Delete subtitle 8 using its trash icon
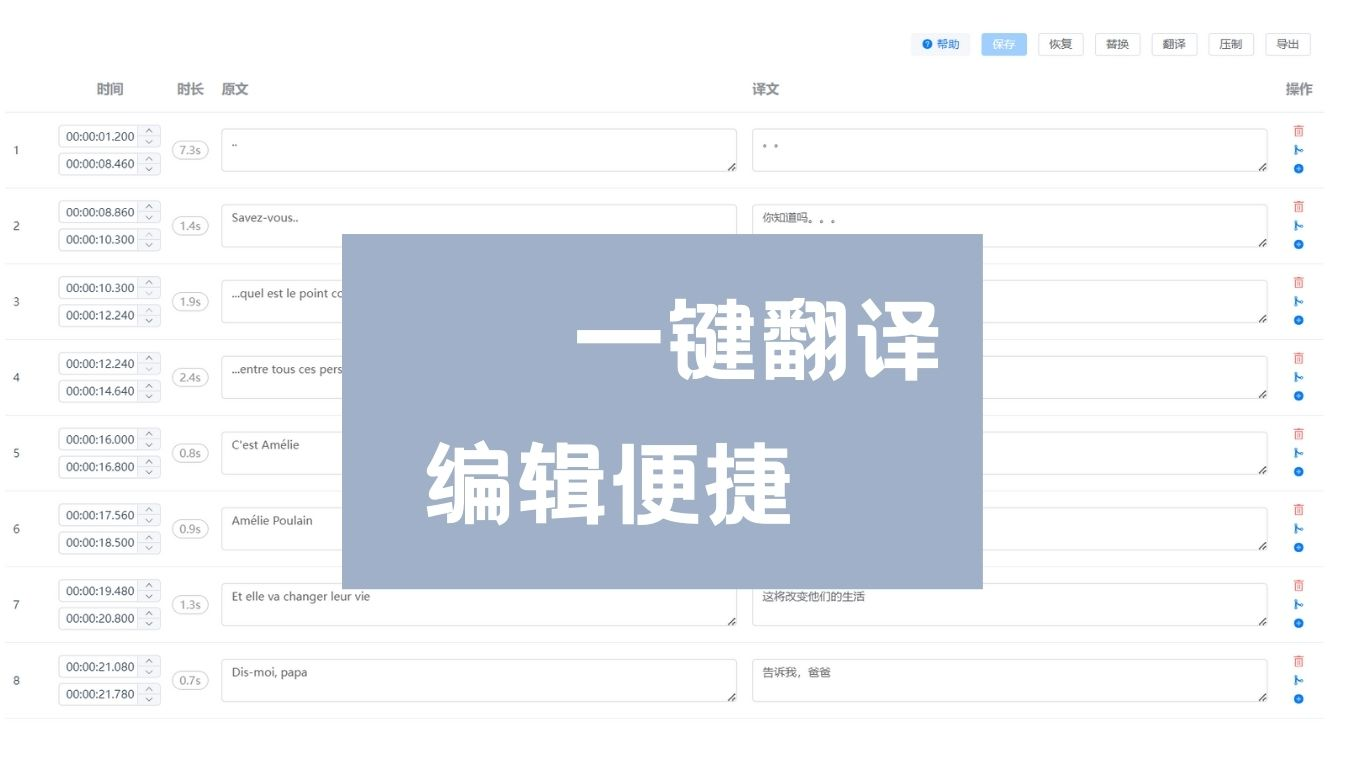The width and height of the screenshot is (1366, 768). point(1298,661)
